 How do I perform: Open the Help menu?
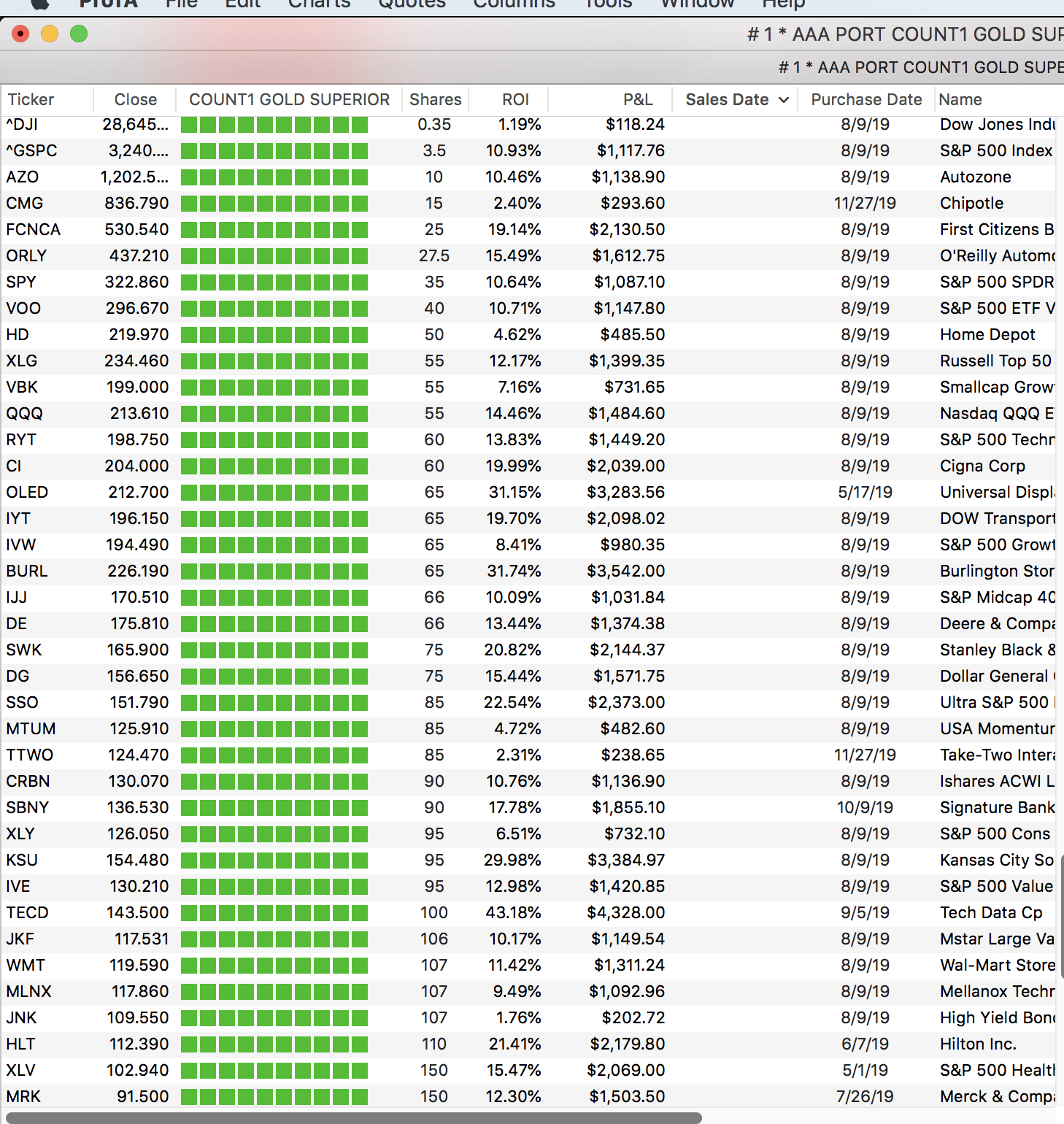click(783, 4)
